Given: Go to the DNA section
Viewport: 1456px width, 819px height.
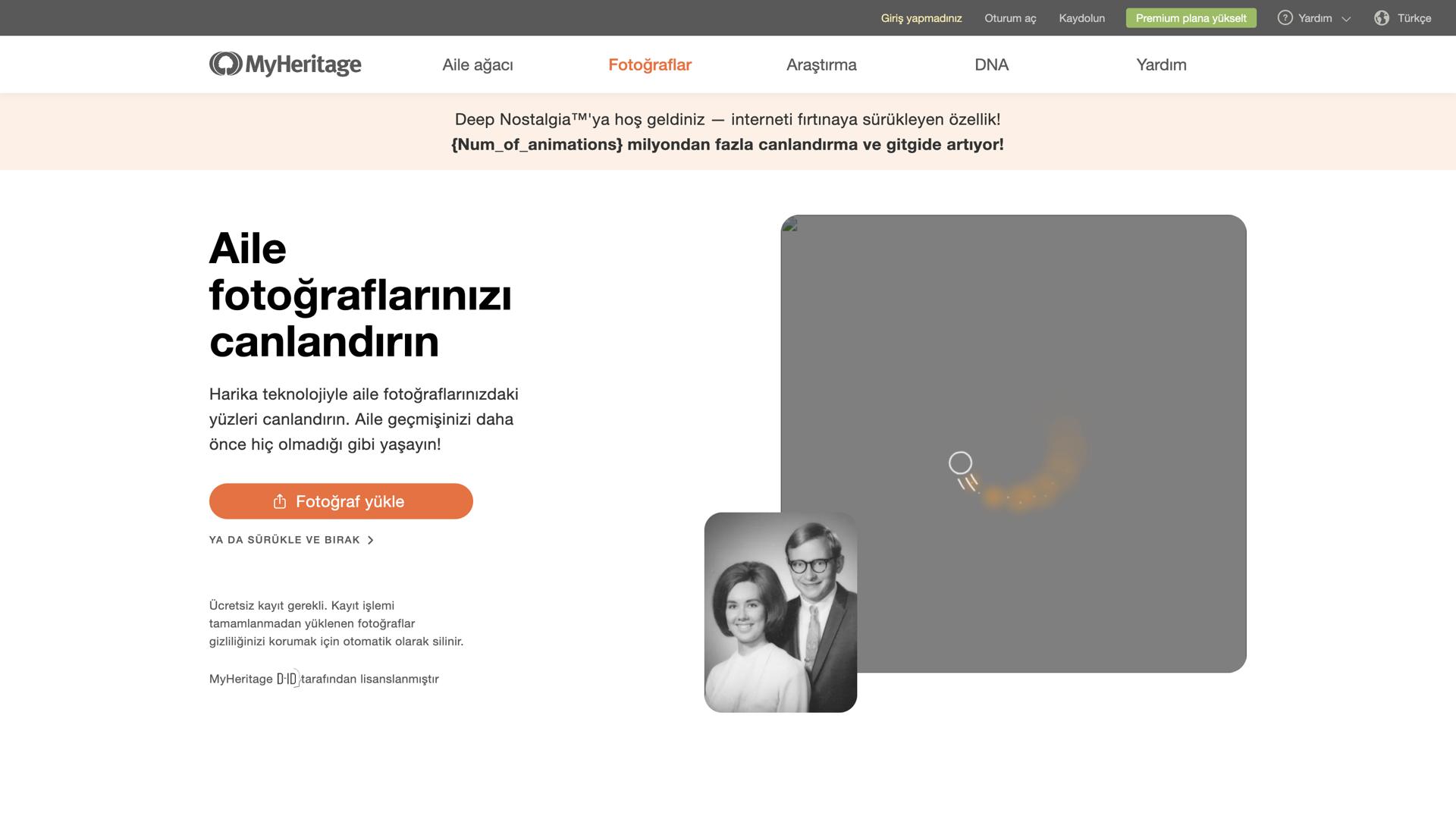Looking at the screenshot, I should point(991,64).
